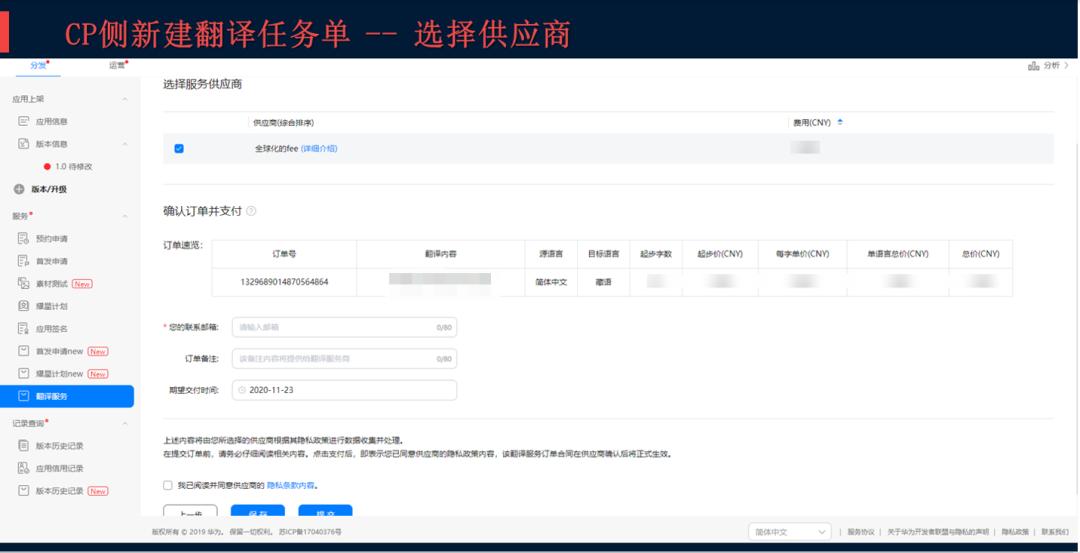Click the sort arrow beside 费用(CNY)
1080x553 pixels.
(840, 122)
